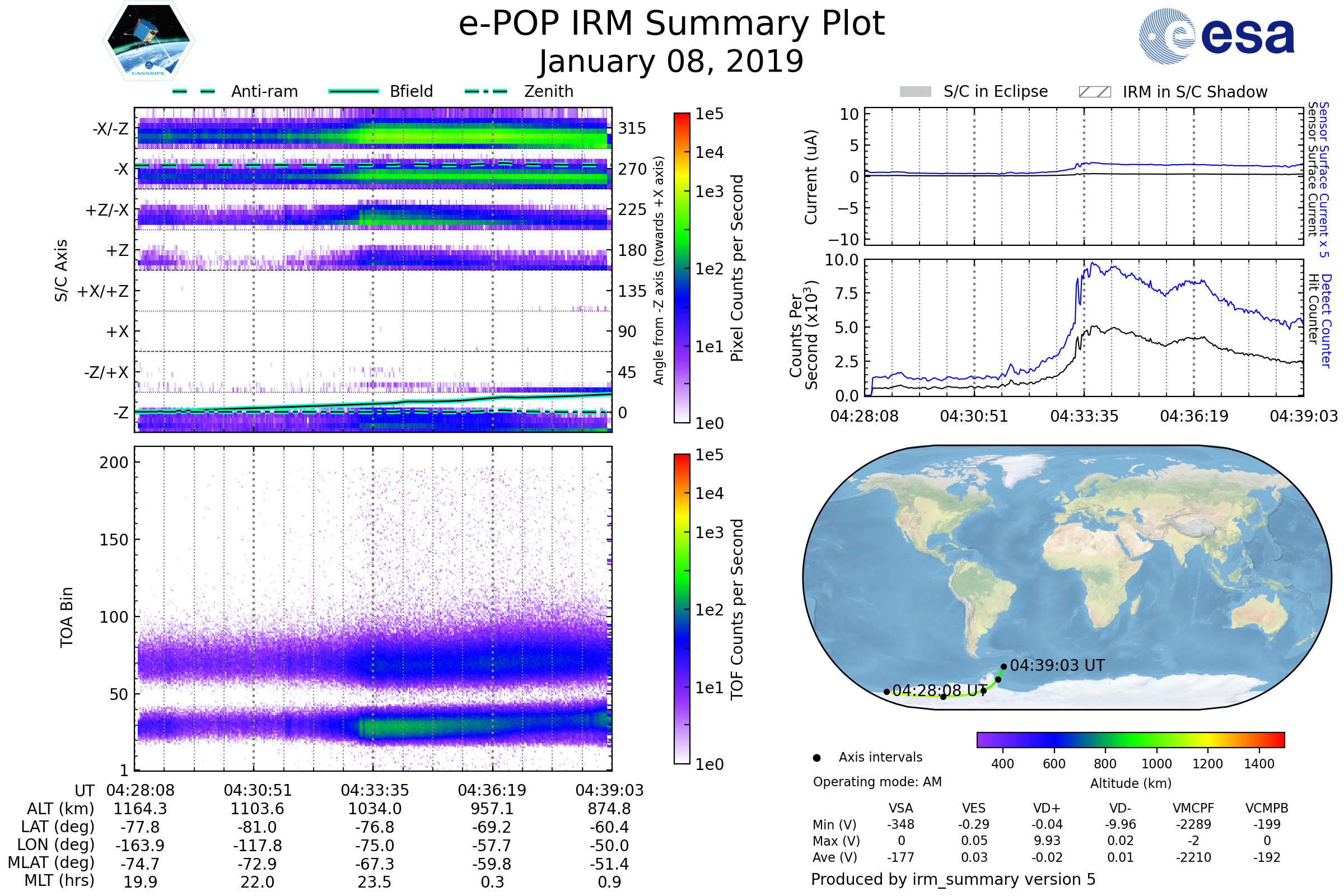Click the 04:28:08 UT map track start point
This screenshot has width=1344, height=896.
[886, 692]
